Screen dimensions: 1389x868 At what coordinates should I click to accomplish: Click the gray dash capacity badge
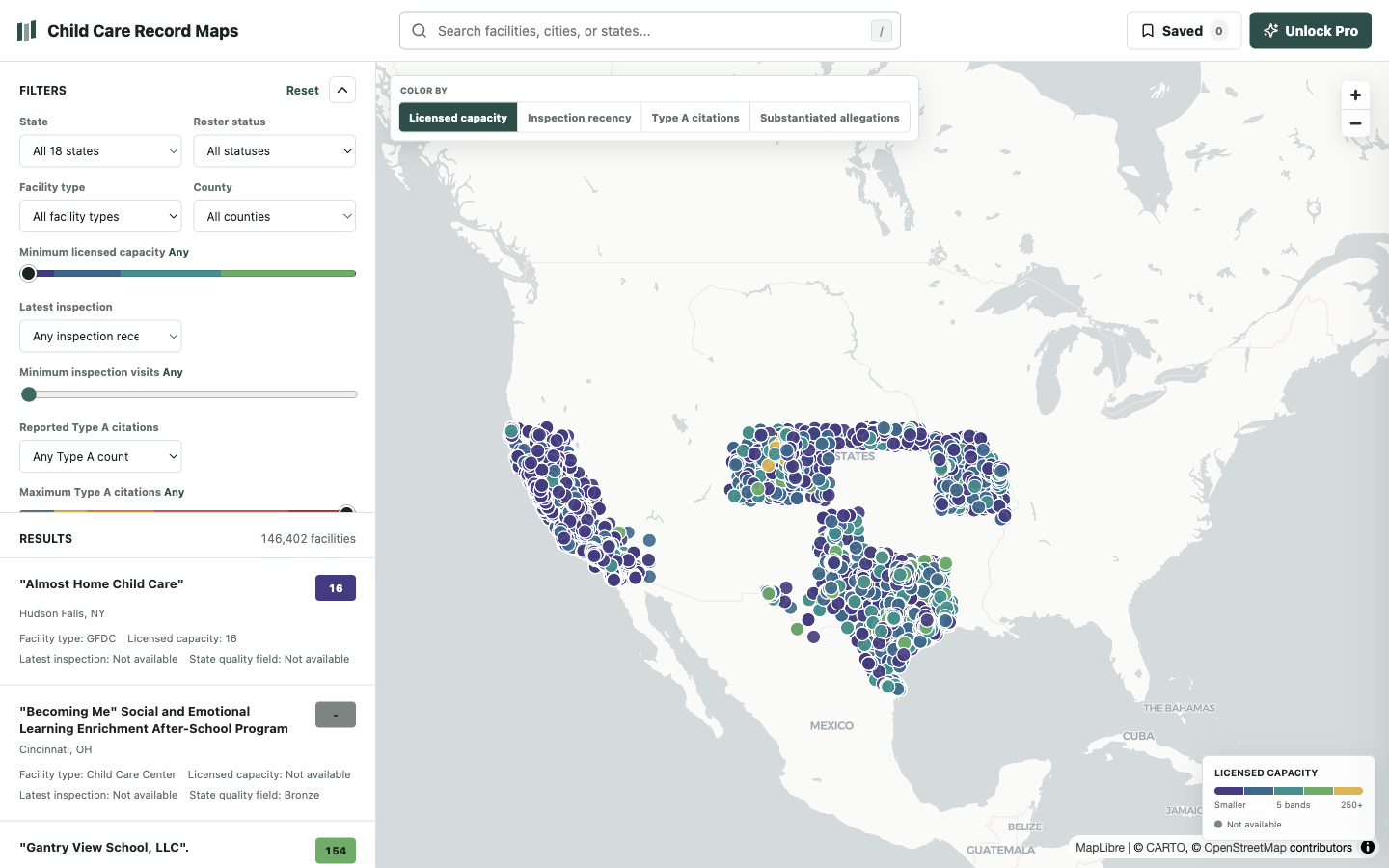click(336, 715)
